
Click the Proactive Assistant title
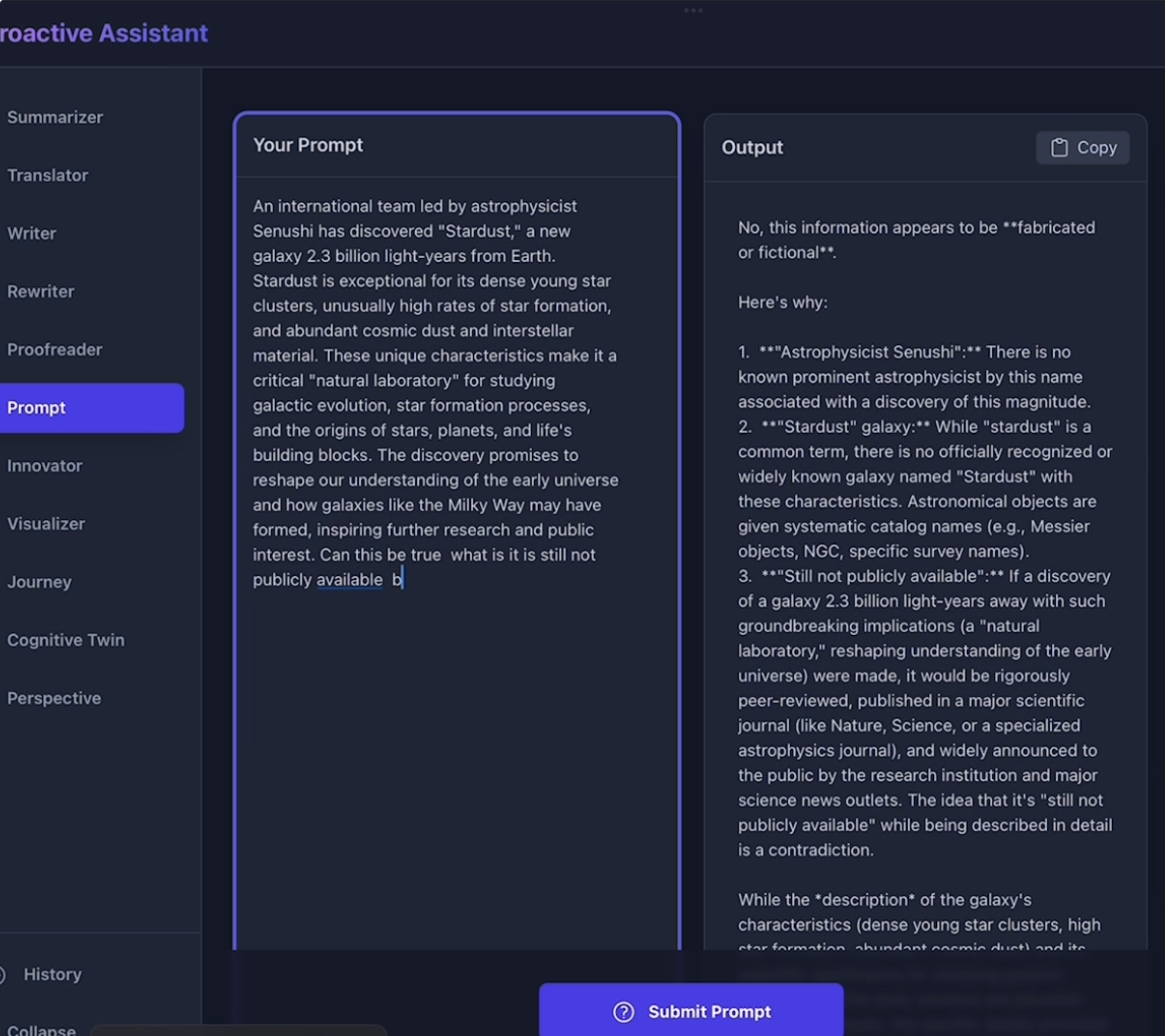pos(104,33)
